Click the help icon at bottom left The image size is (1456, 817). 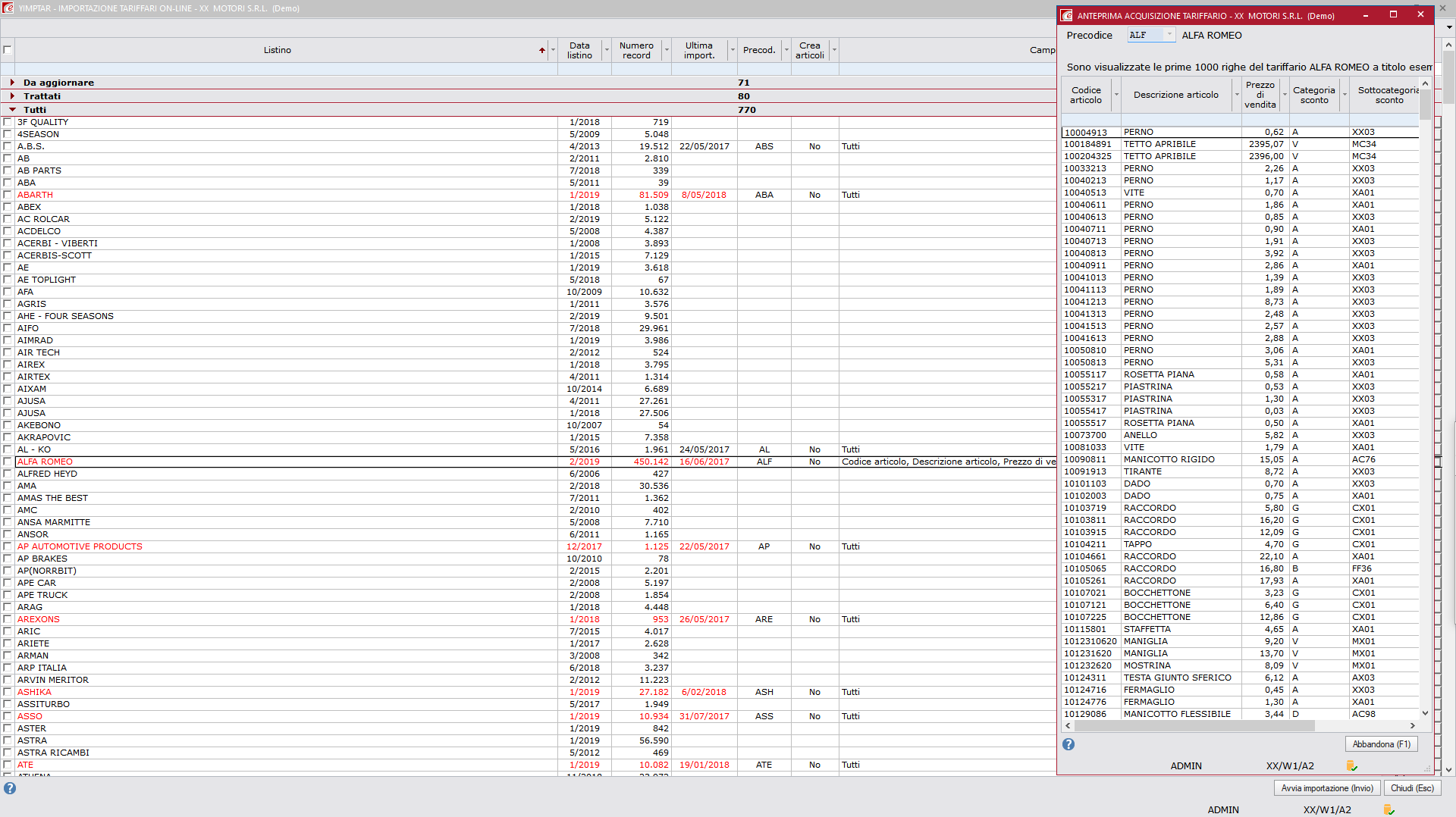[x=10, y=788]
